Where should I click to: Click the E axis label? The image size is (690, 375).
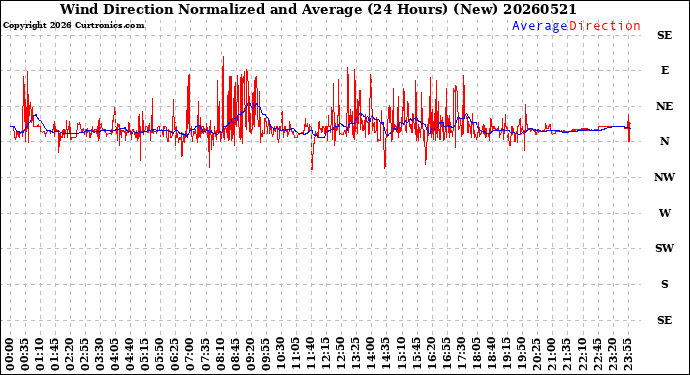pos(664,70)
